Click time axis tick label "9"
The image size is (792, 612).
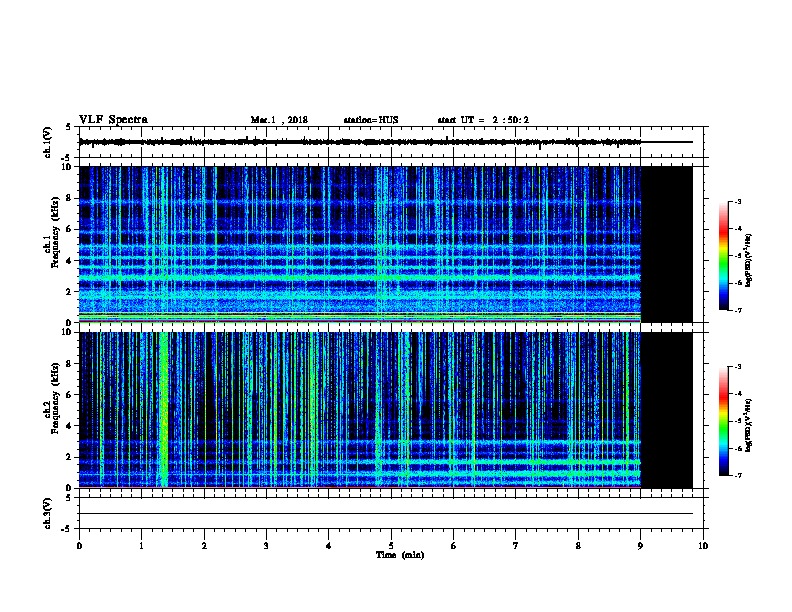(x=640, y=545)
